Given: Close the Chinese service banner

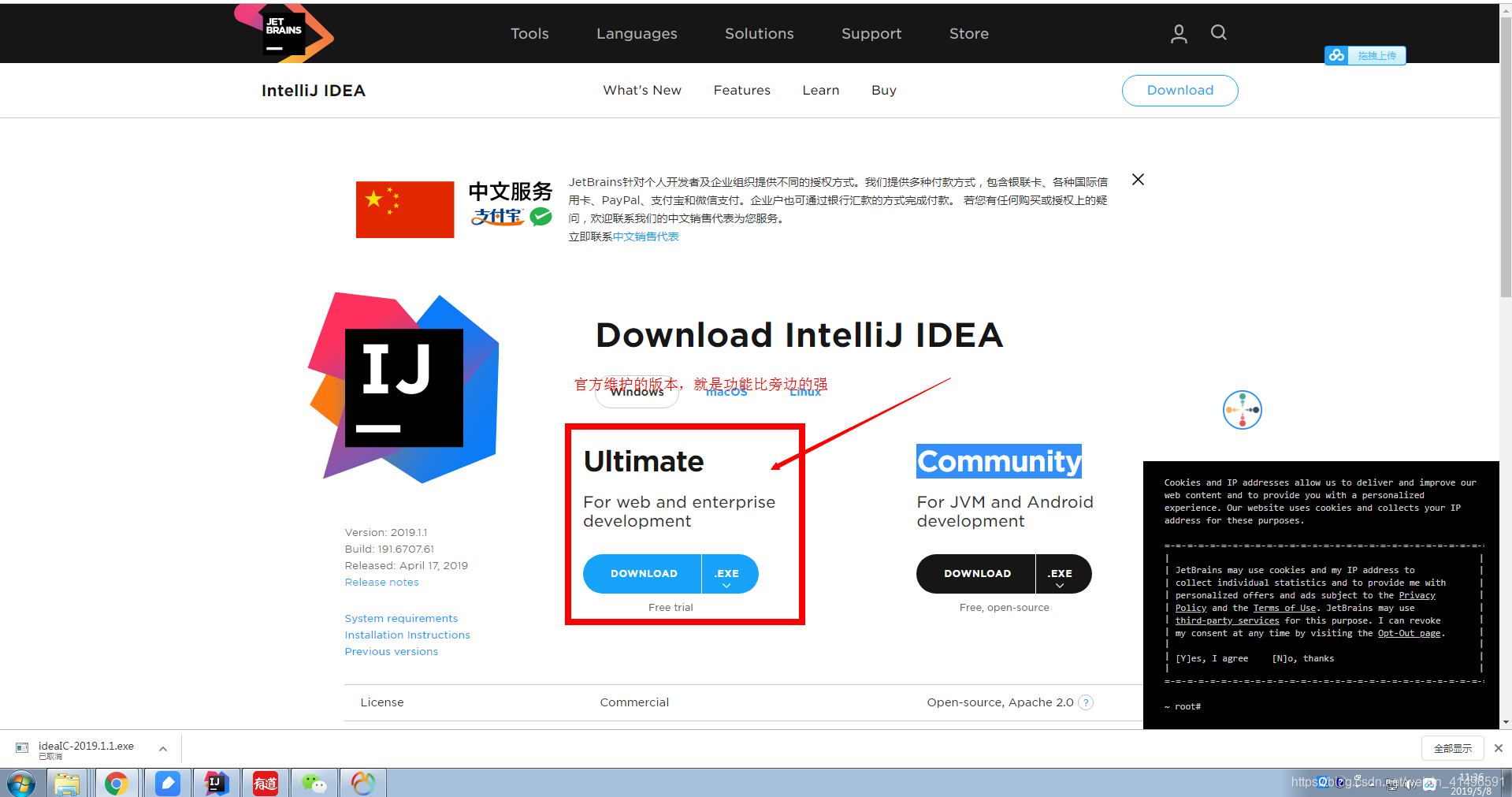Looking at the screenshot, I should tap(1138, 180).
